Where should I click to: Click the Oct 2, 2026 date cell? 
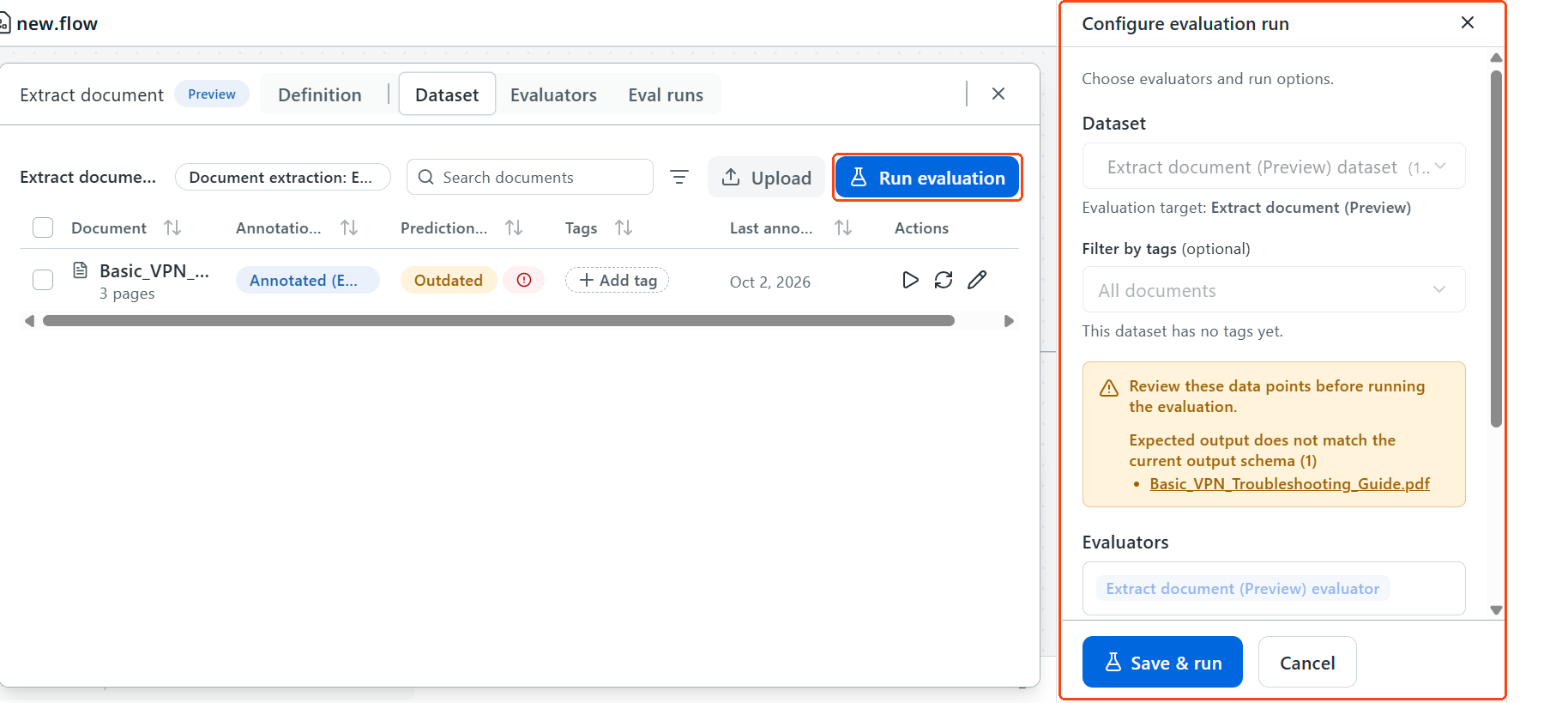coord(770,282)
